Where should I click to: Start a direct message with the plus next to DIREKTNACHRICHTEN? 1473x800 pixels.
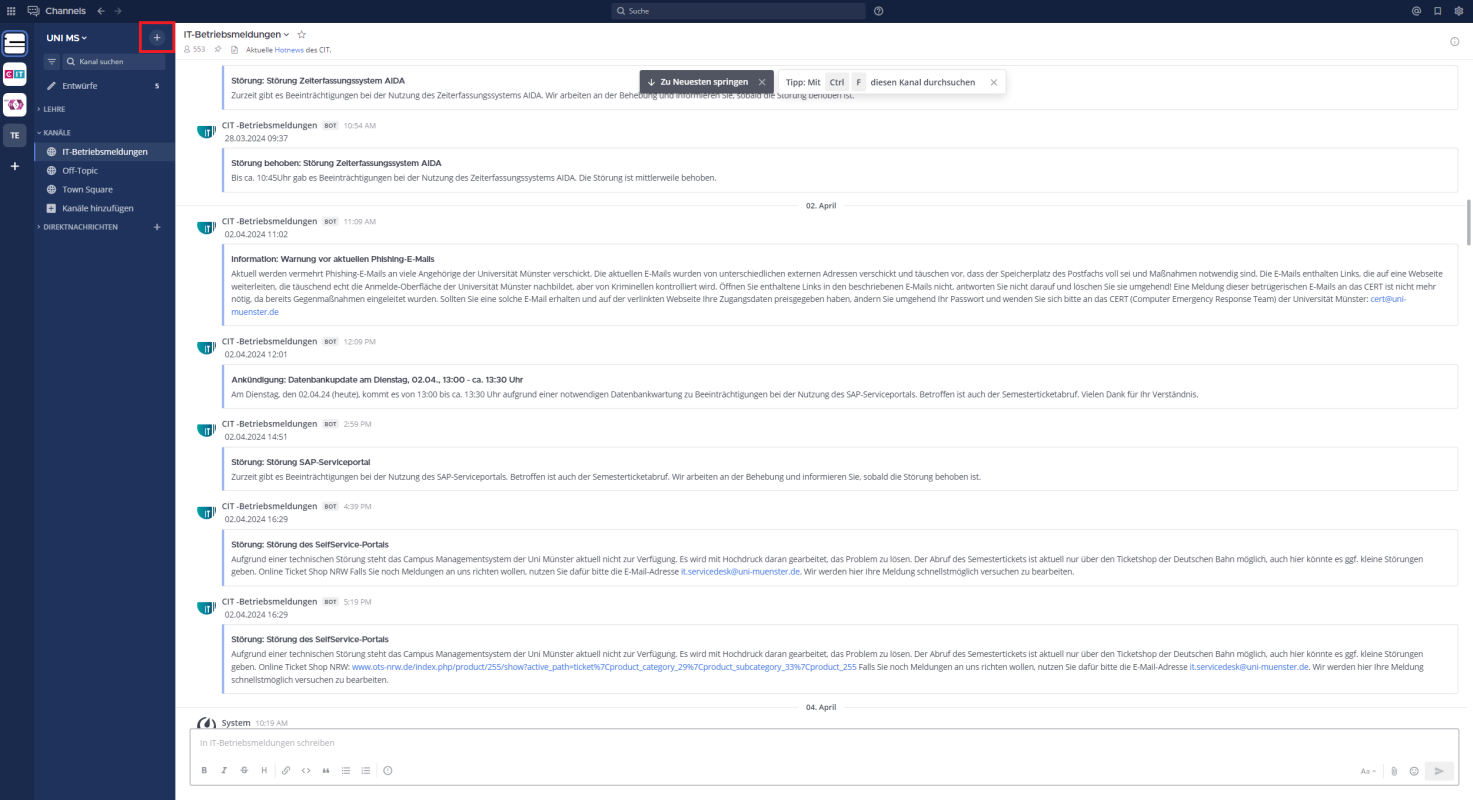(x=157, y=227)
